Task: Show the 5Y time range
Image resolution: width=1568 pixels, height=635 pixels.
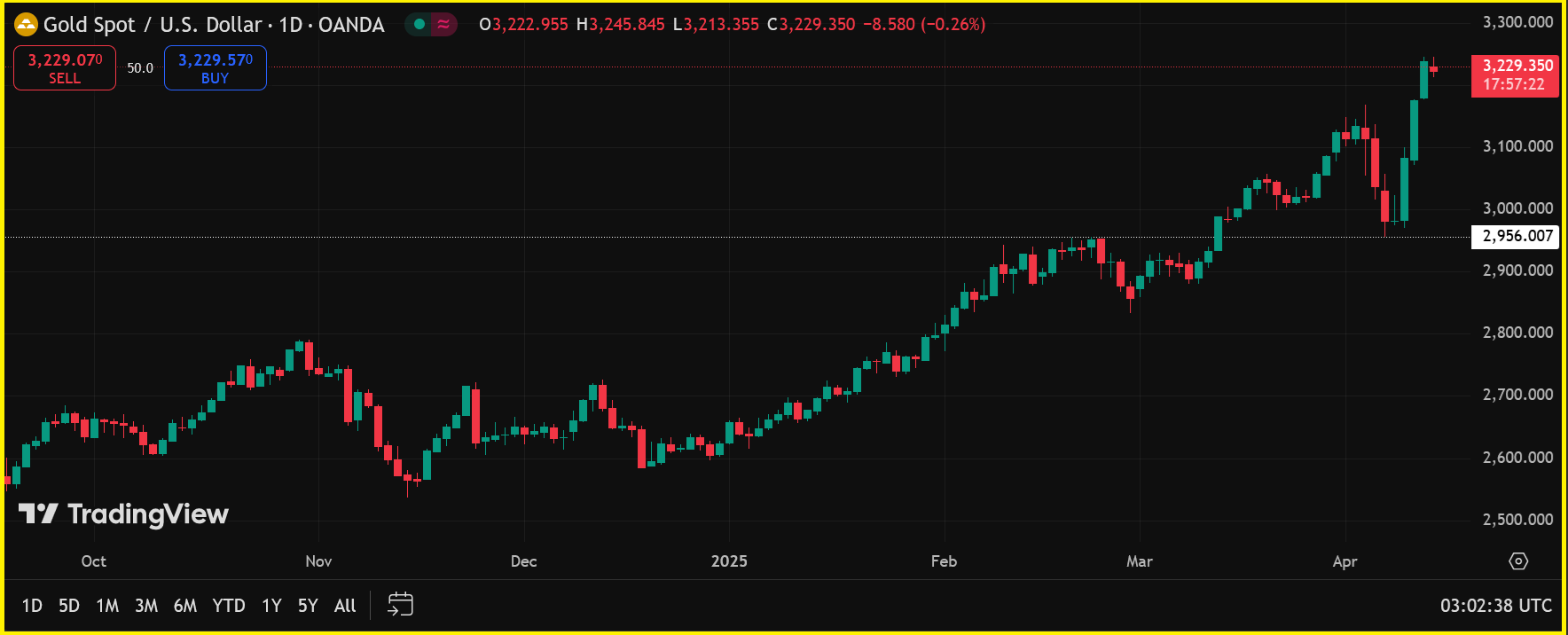Action: point(308,606)
